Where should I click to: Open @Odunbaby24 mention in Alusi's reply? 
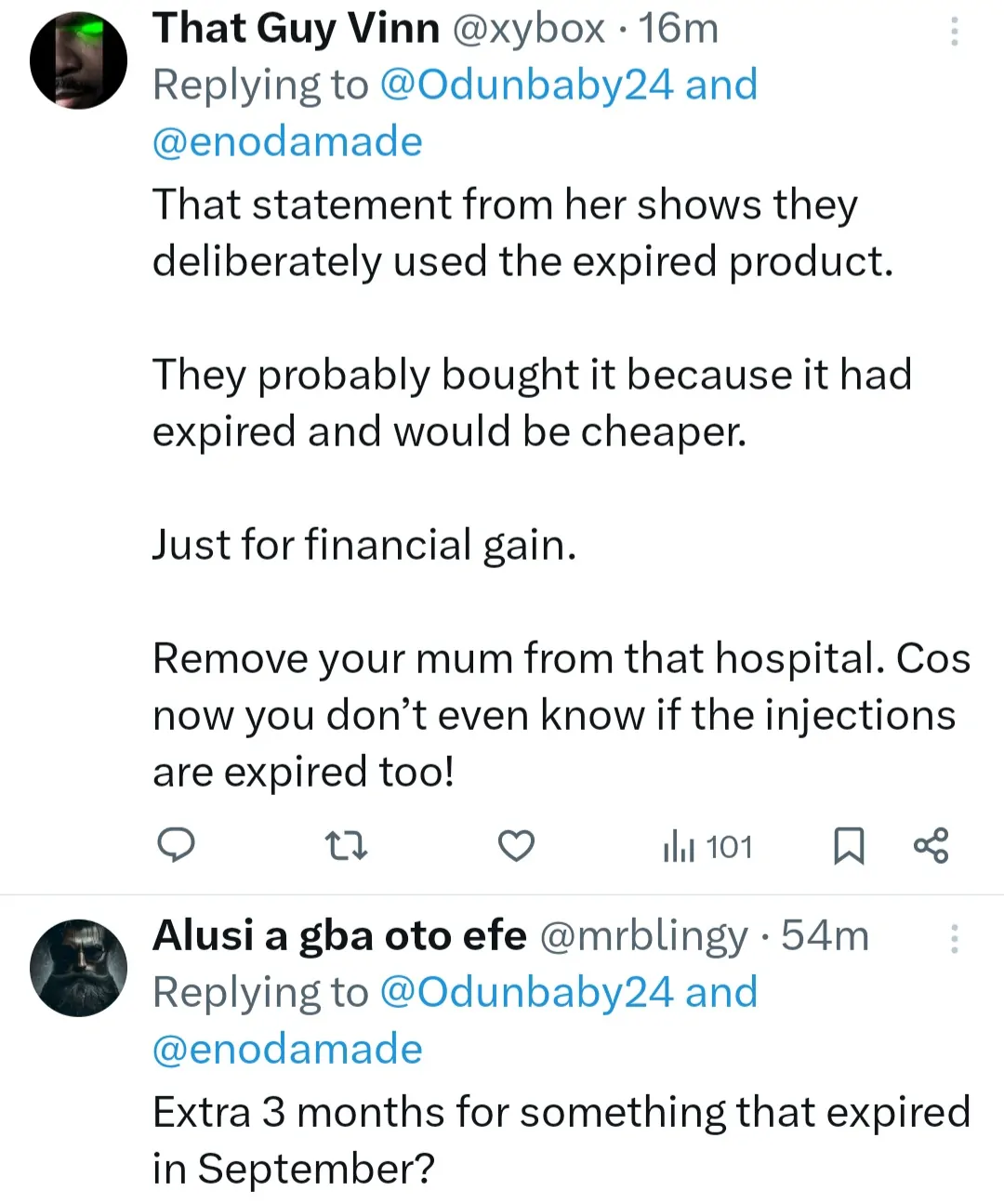pyautogui.click(x=526, y=992)
